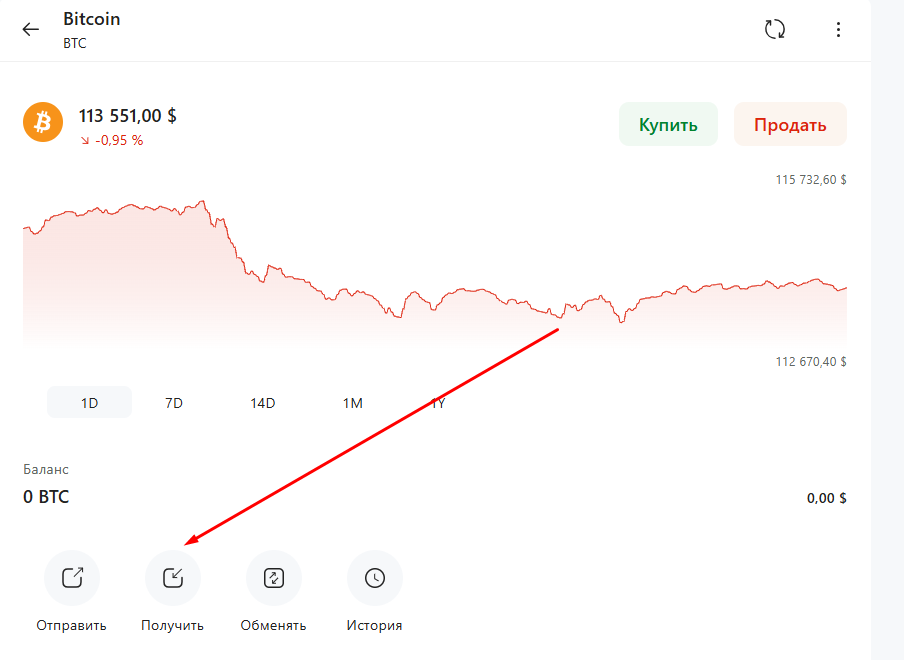Switch chart to 1M range
904x660 pixels.
point(352,403)
